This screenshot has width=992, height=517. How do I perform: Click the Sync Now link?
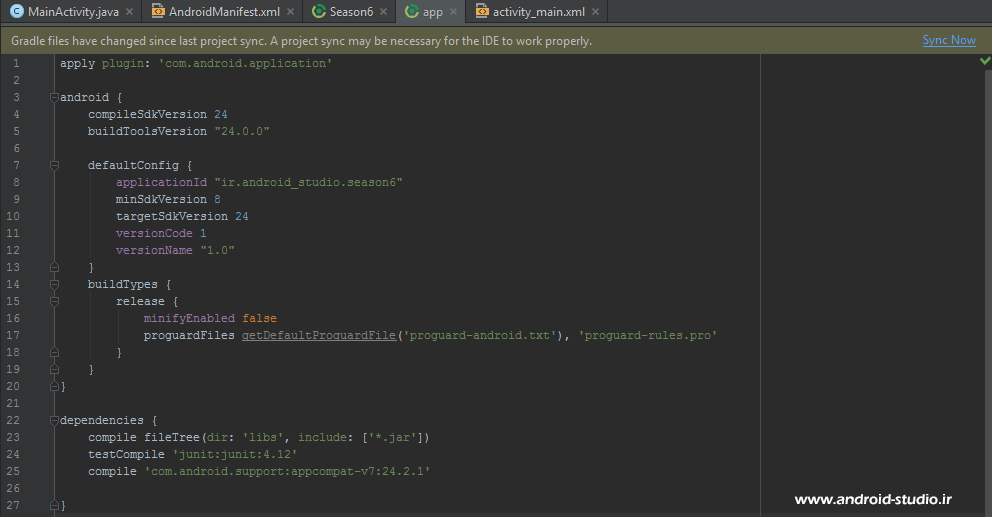[948, 41]
